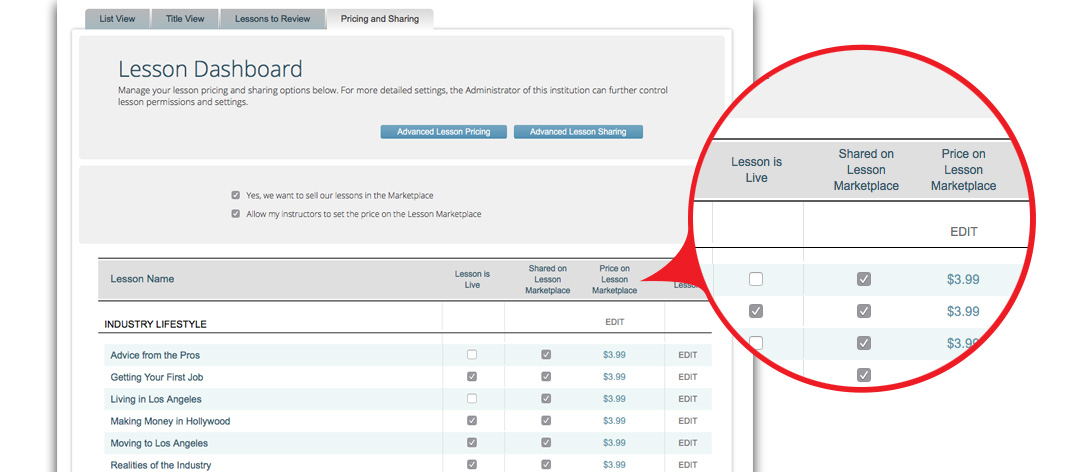Screen dimensions: 1092x472
Task: Switch to the List View tab
Action: click(x=117, y=18)
